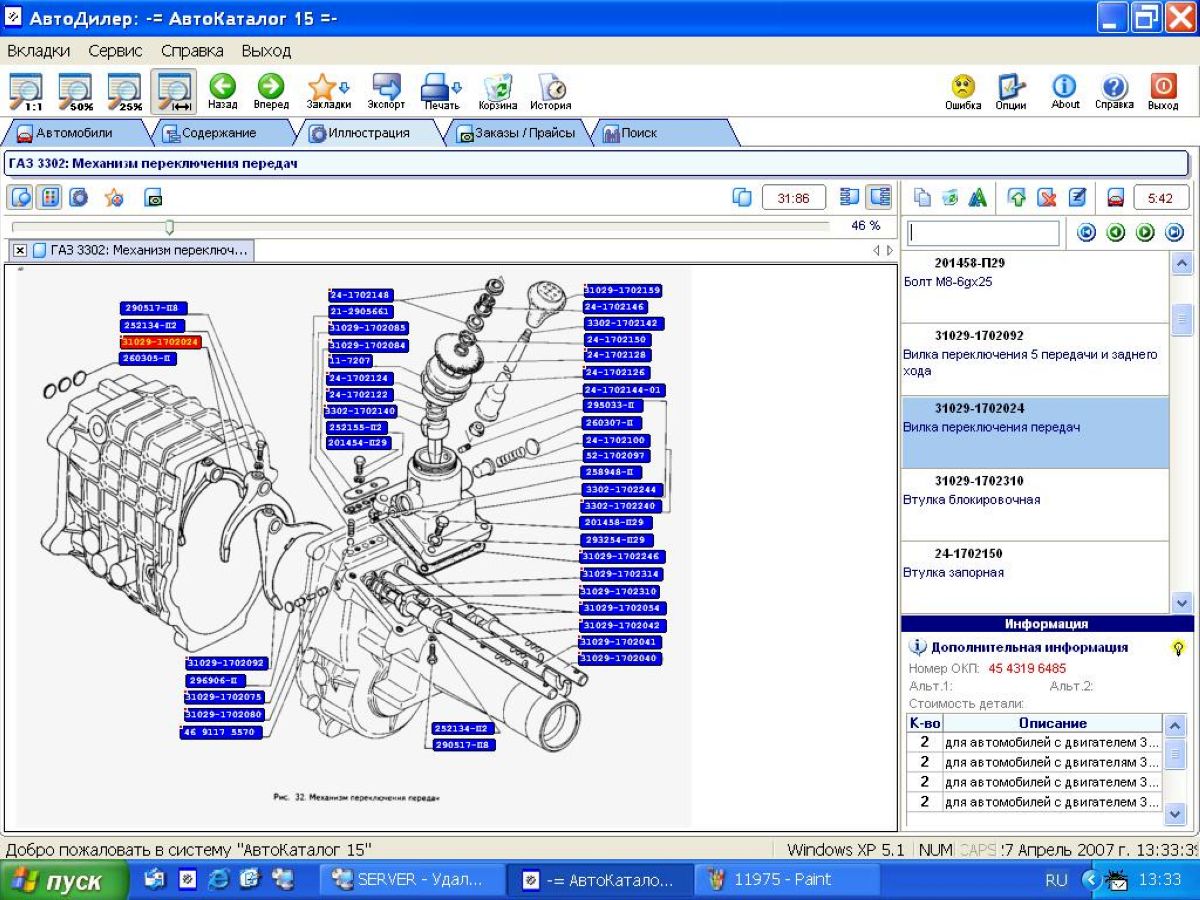This screenshot has width=1200, height=900.
Task: Click the red car icon near 5:42
Action: [x=1115, y=198]
